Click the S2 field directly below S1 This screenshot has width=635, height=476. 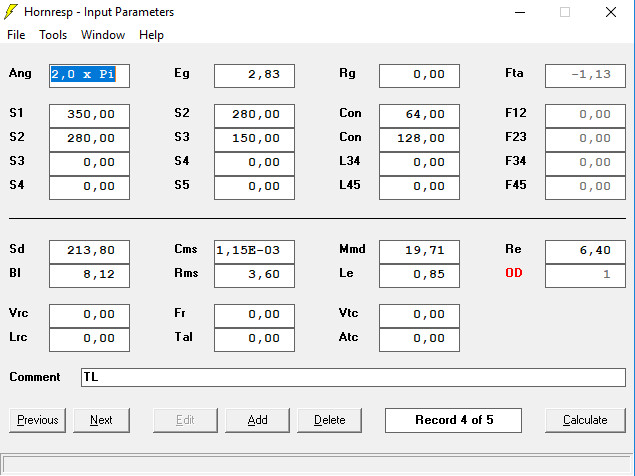89,140
